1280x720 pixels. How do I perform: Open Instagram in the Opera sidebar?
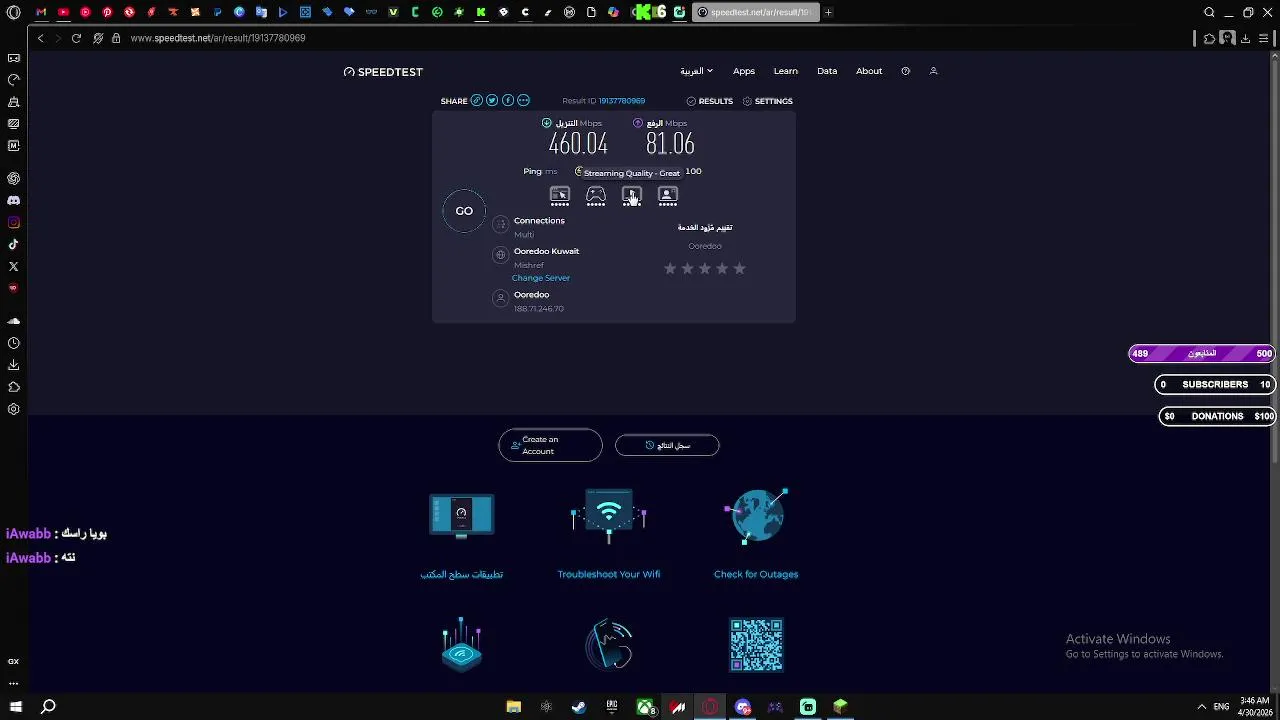(x=14, y=223)
